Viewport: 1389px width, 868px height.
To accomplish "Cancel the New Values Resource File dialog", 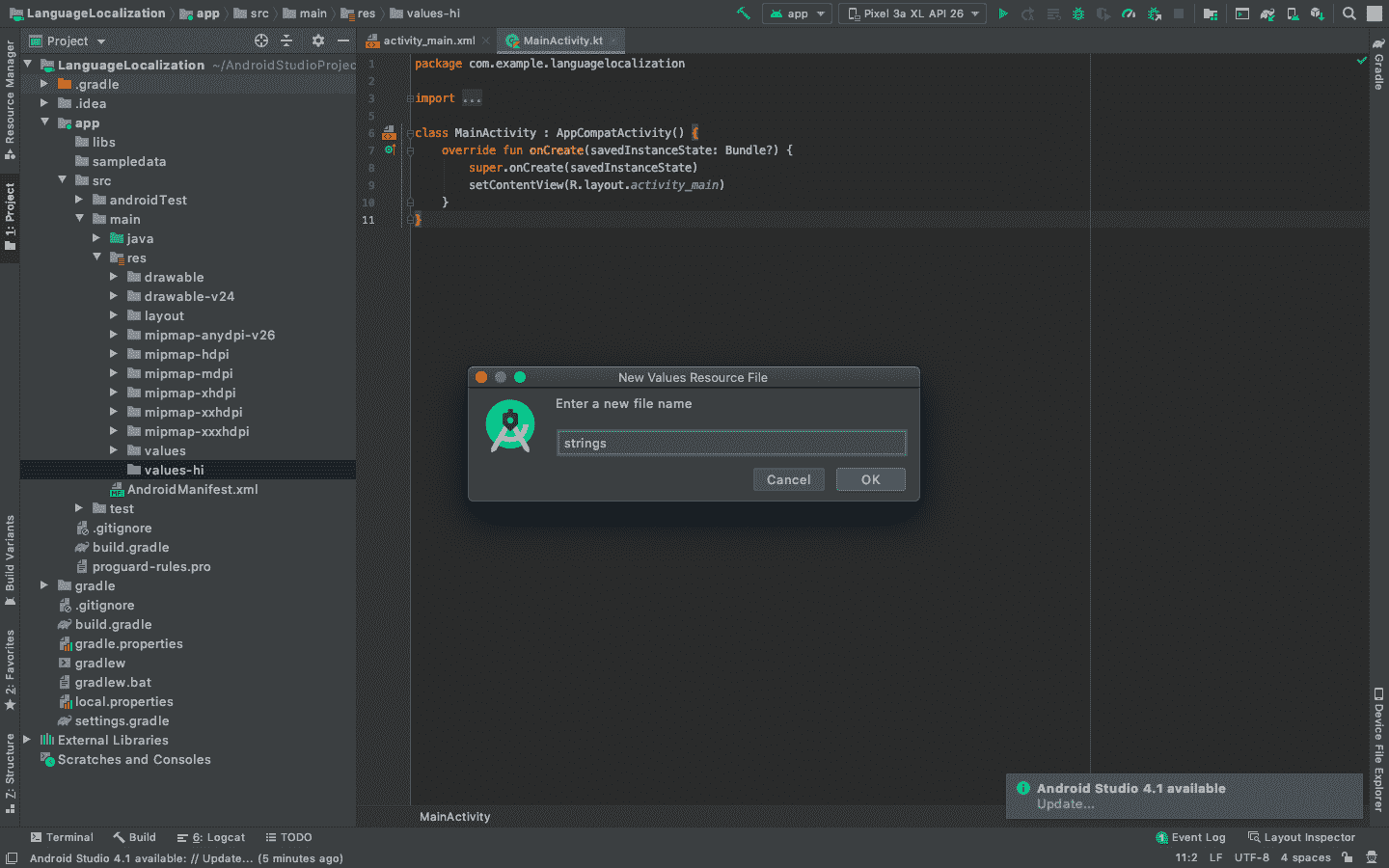I will coord(788,479).
